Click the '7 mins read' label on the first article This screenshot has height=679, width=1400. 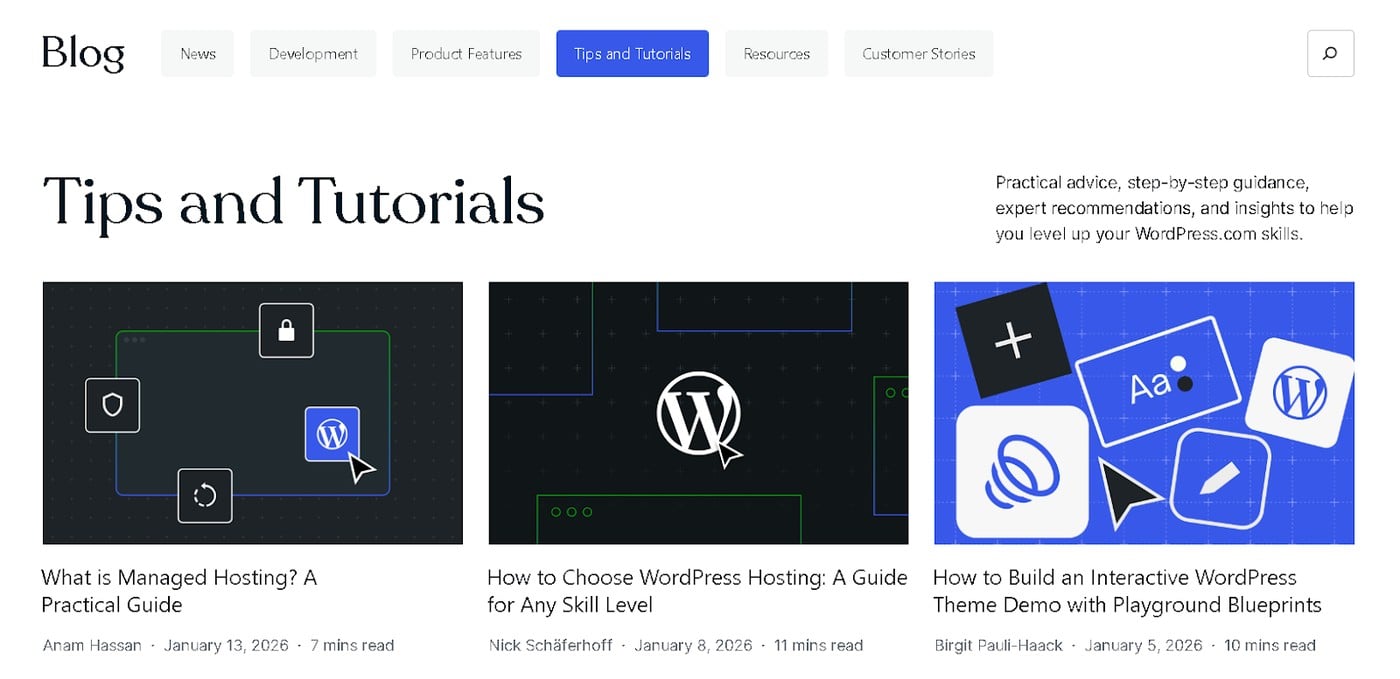[x=352, y=645]
